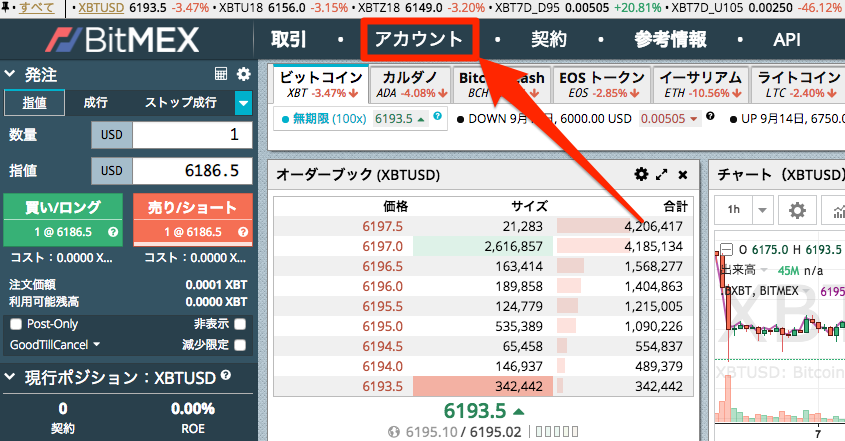The width and height of the screenshot is (845, 441).
Task: Click globe icon near index price
Action: click(x=394, y=432)
